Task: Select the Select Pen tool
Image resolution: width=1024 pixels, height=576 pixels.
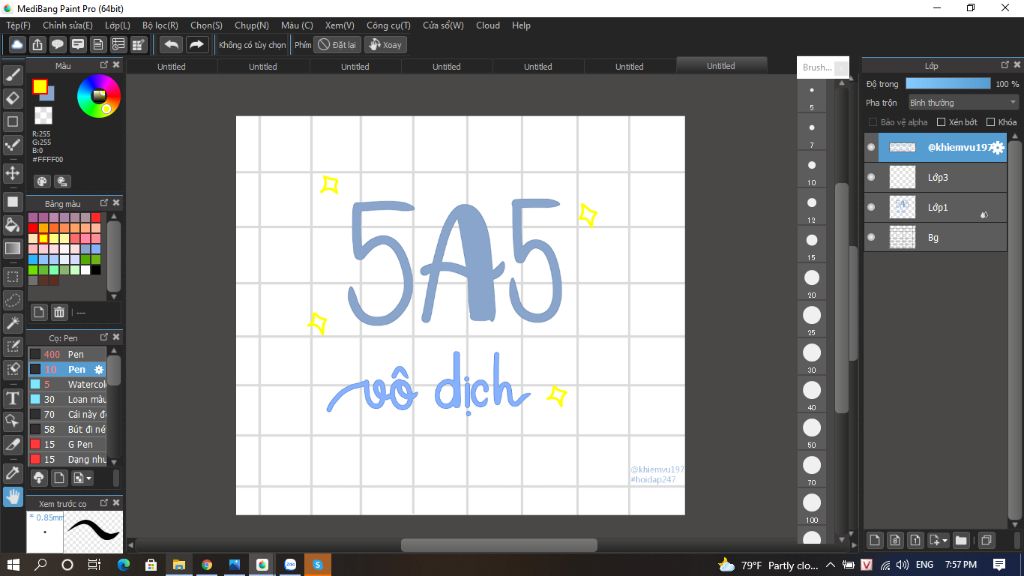Action: coord(12,346)
